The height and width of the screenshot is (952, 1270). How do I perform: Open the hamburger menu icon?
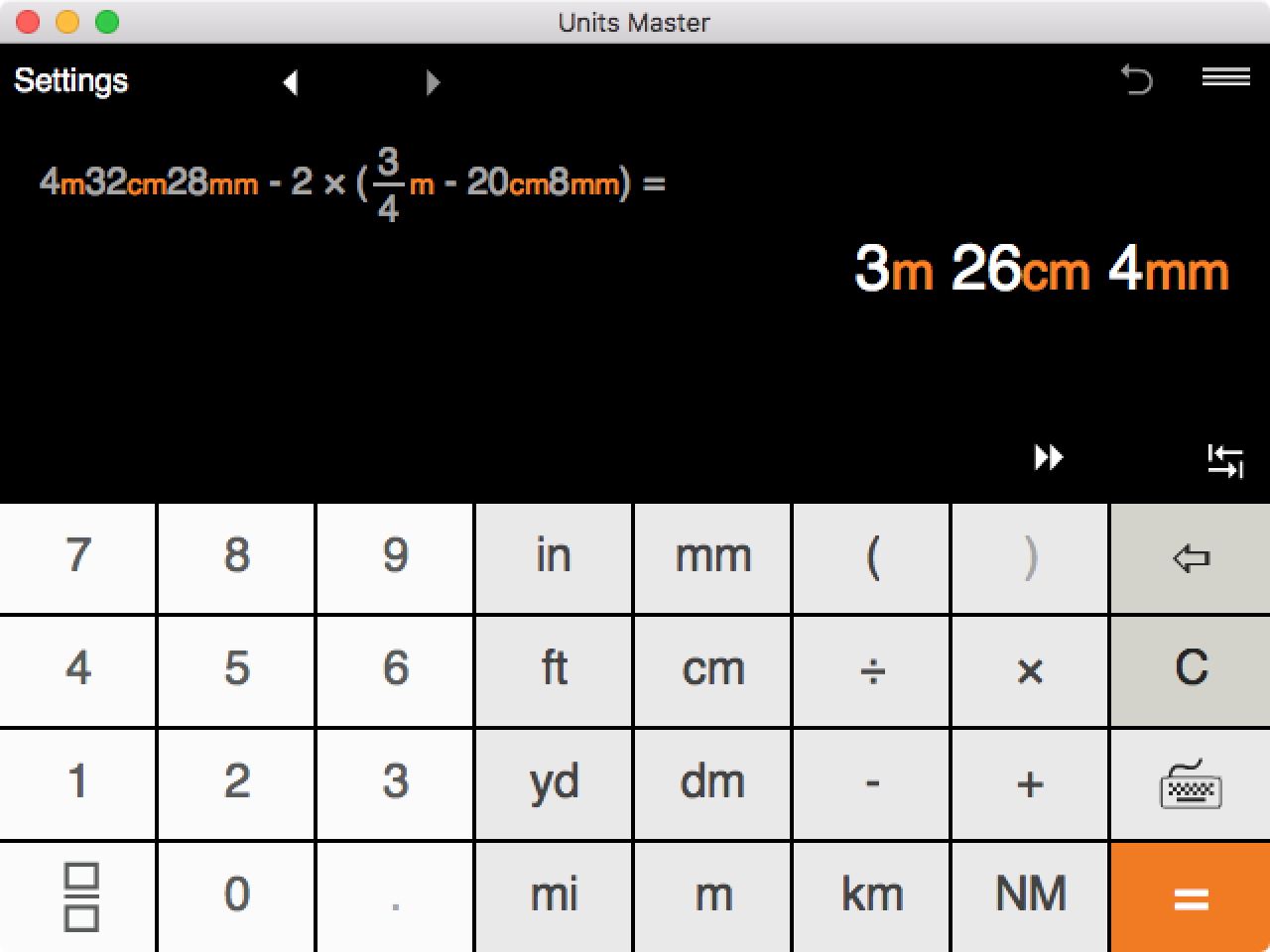[x=1226, y=76]
